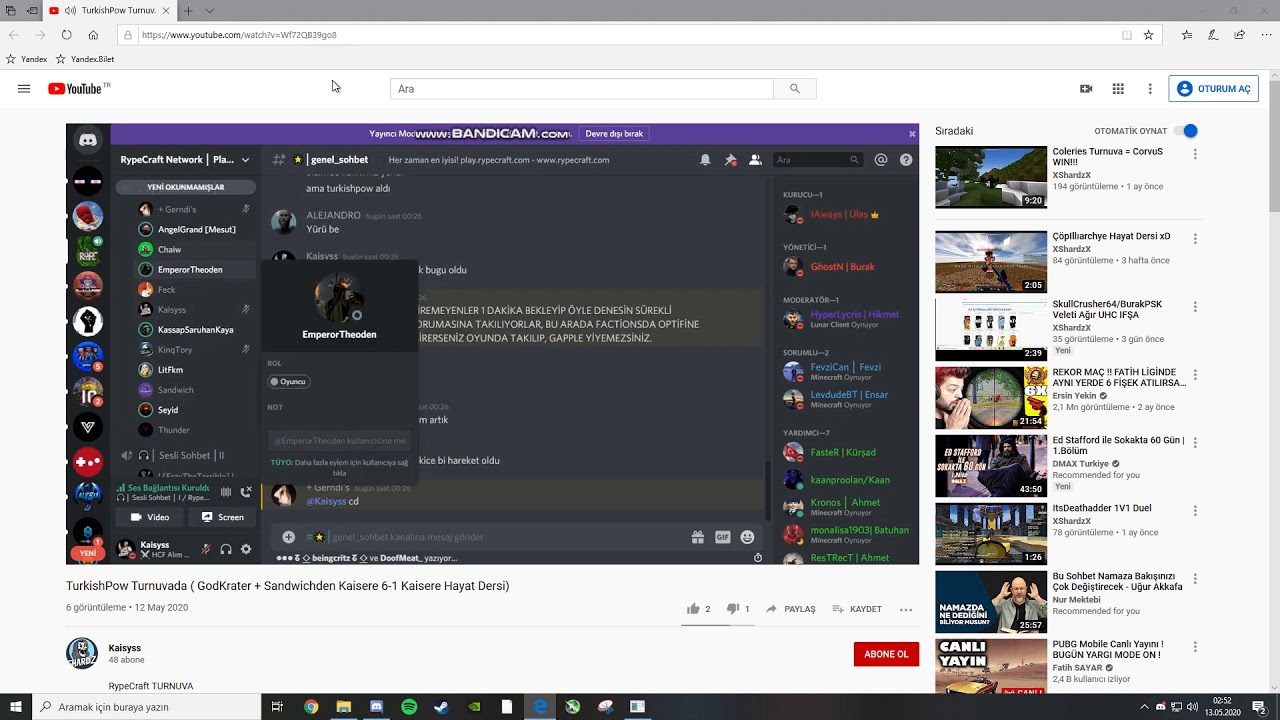This screenshot has width=1280, height=720.
Task: Open the Kaisyss channel name link
Action: tap(125, 648)
